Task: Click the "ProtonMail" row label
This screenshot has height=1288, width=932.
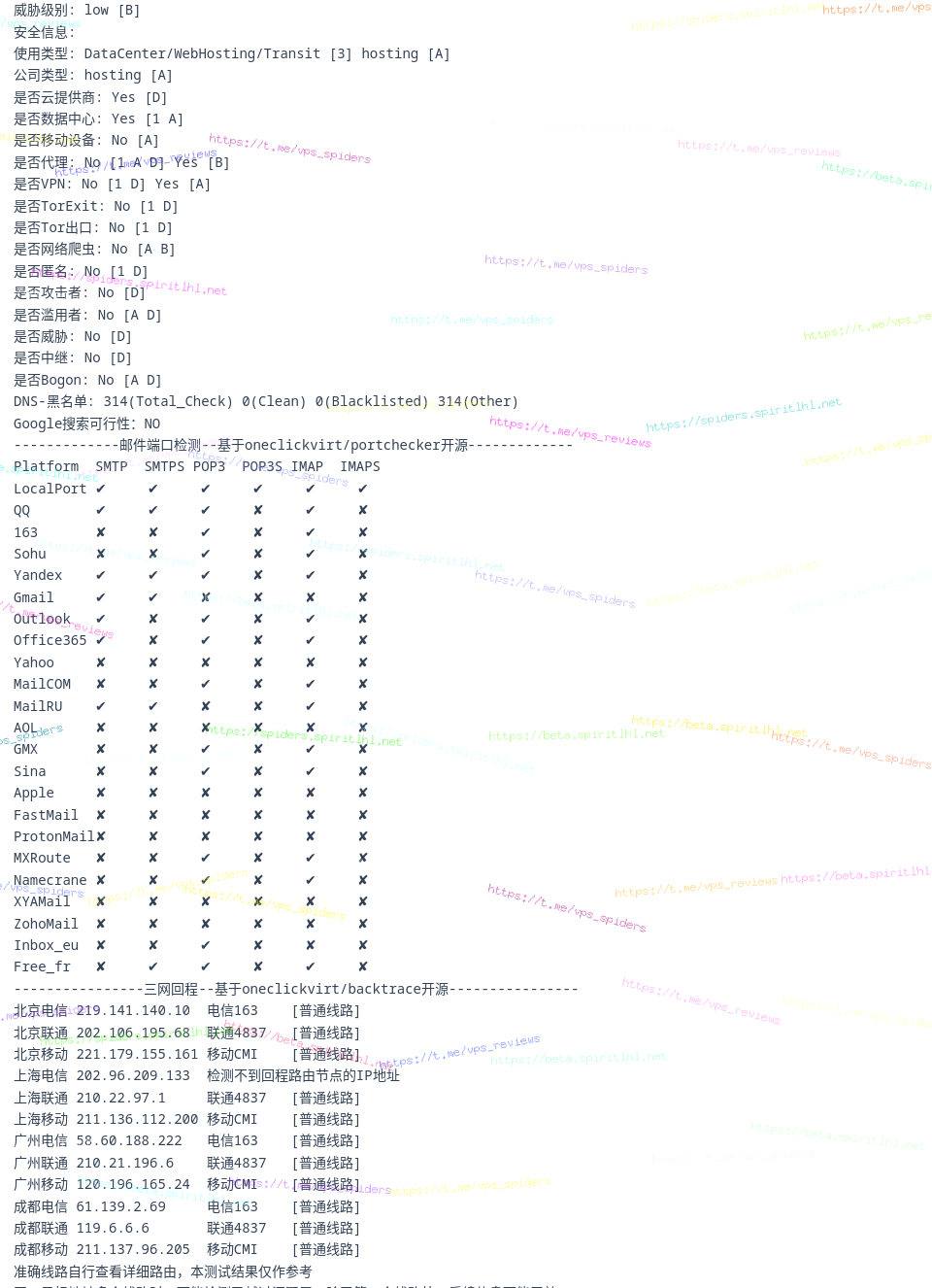Action: 54,836
